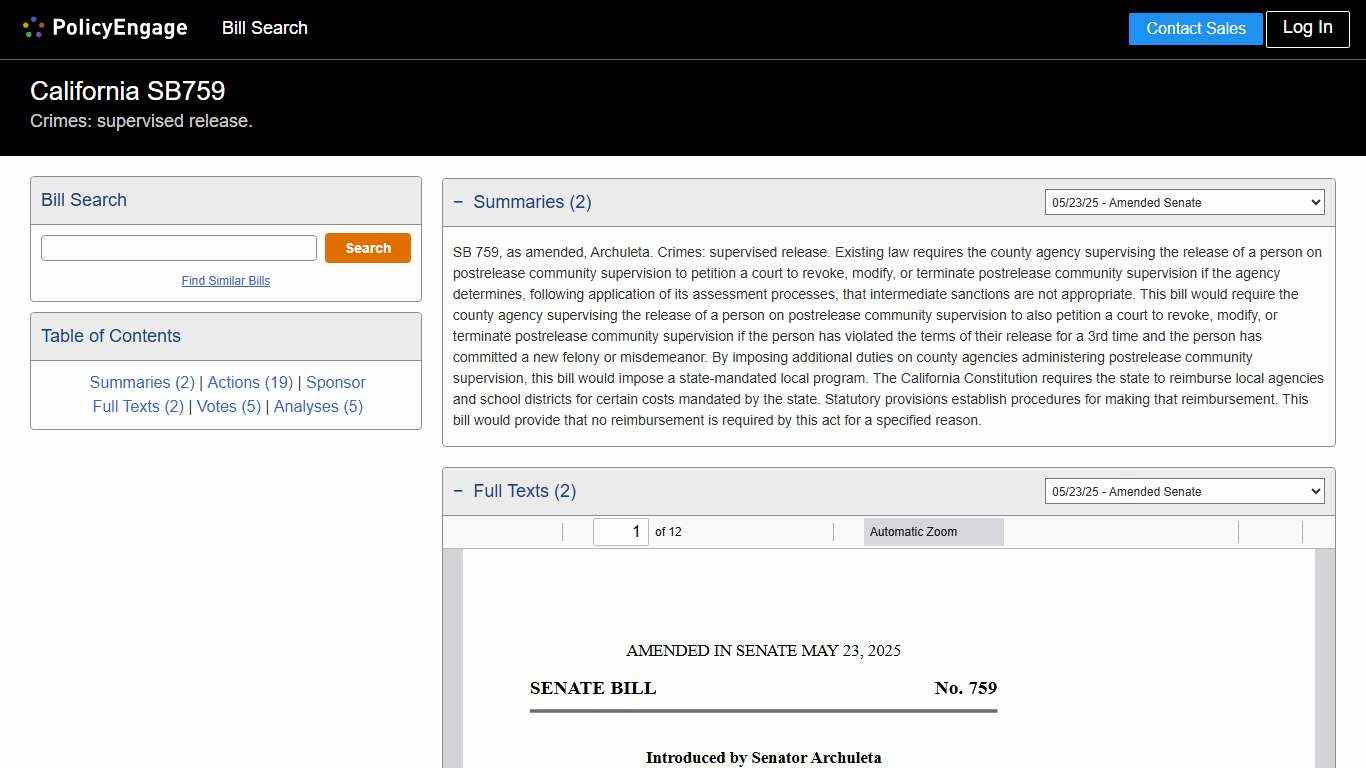This screenshot has width=1366, height=768.
Task: Open the Find Similar Bills link
Action: (x=225, y=281)
